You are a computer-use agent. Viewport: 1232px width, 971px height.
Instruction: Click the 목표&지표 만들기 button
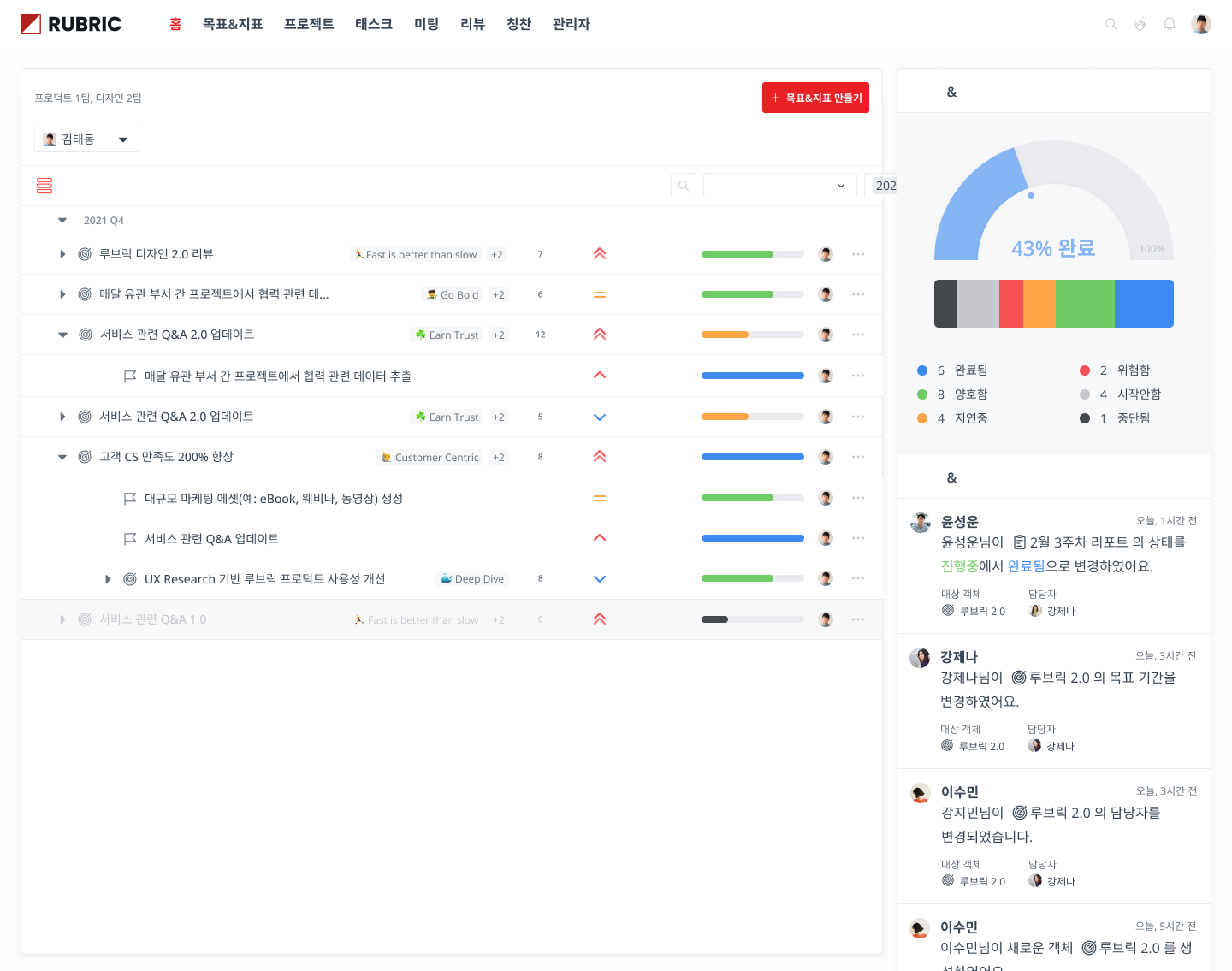(815, 98)
